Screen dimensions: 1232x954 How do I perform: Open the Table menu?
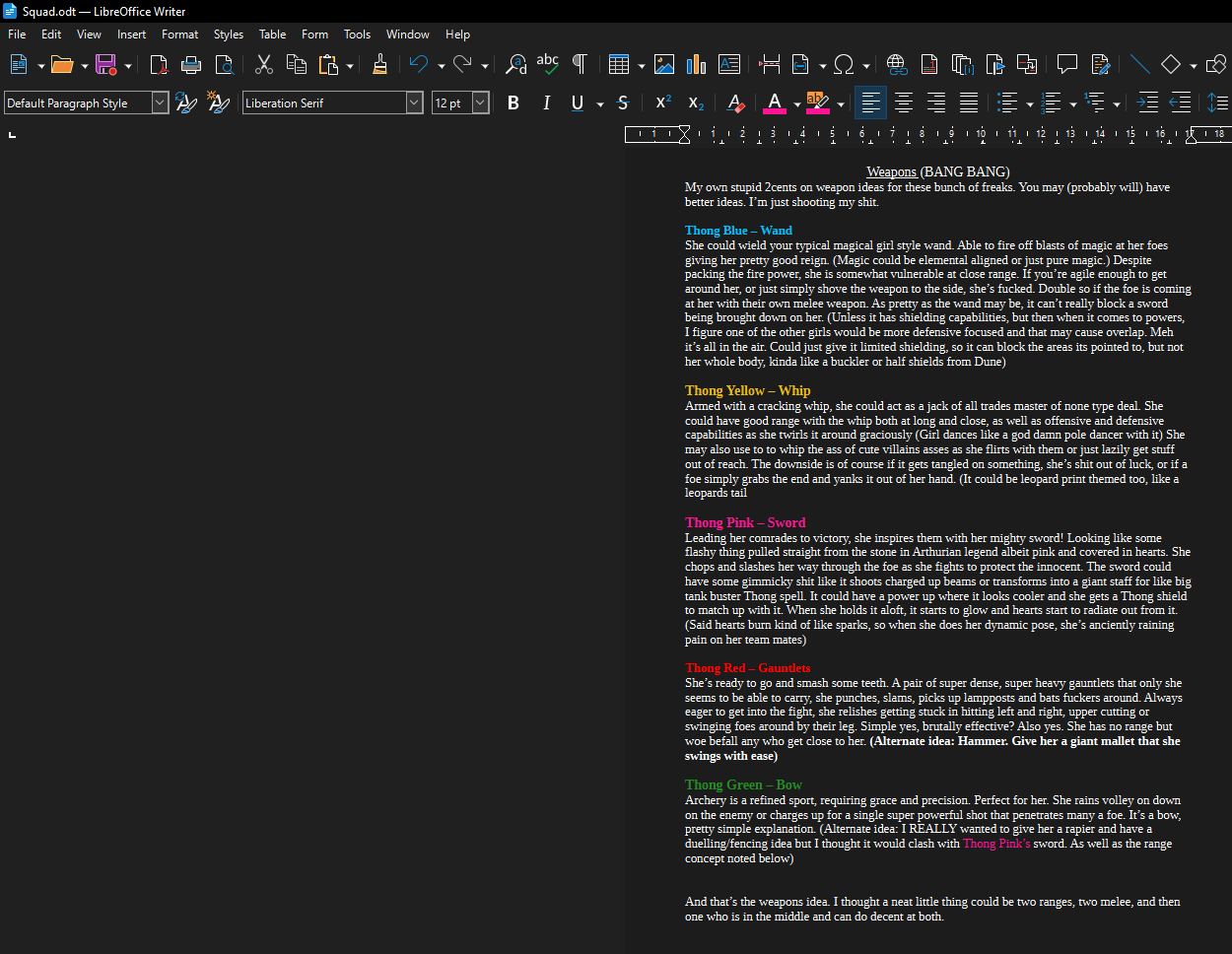[x=273, y=34]
